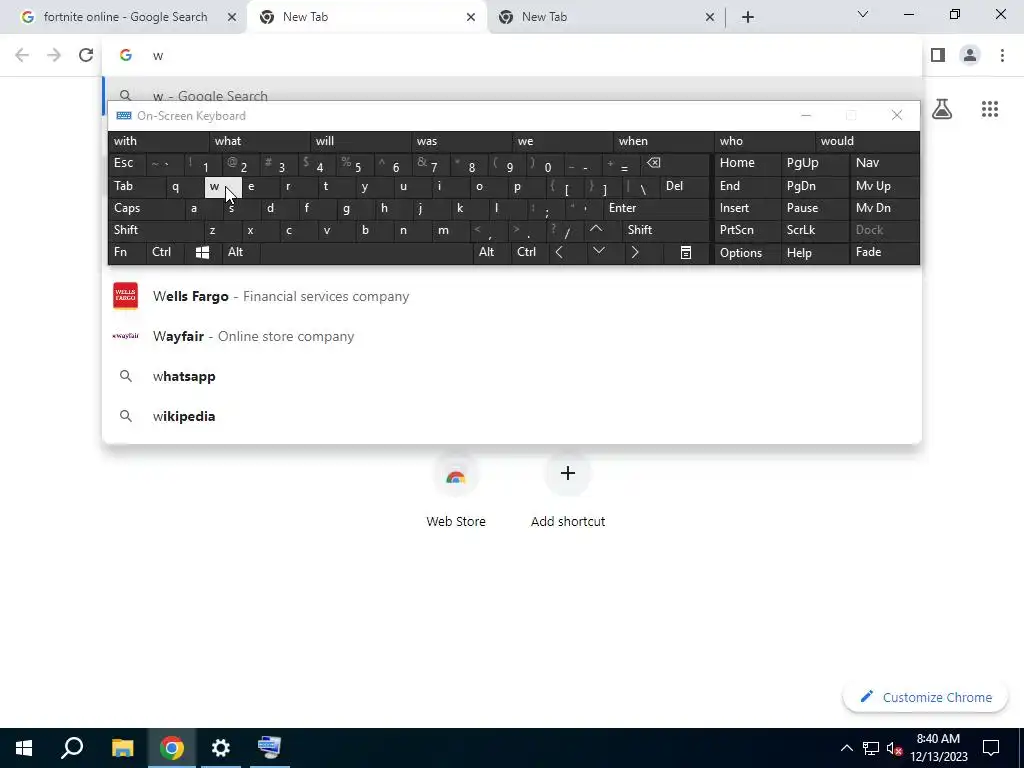Viewport: 1024px width, 768px height.
Task: Click the Nav key on the keyboard
Action: point(884,163)
